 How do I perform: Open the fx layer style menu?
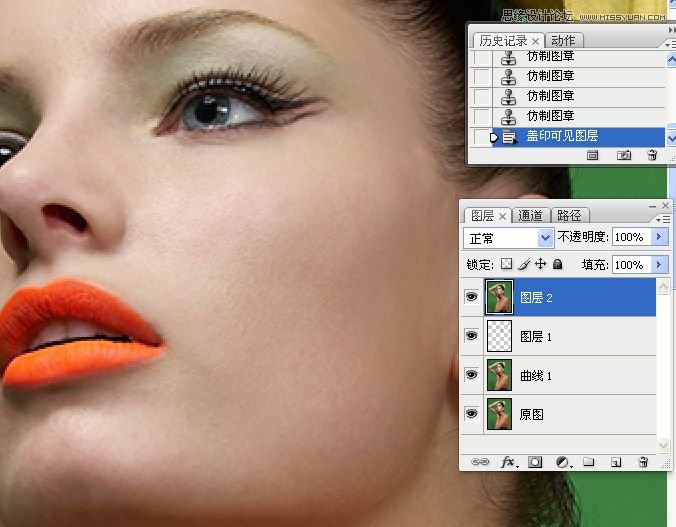pos(508,462)
